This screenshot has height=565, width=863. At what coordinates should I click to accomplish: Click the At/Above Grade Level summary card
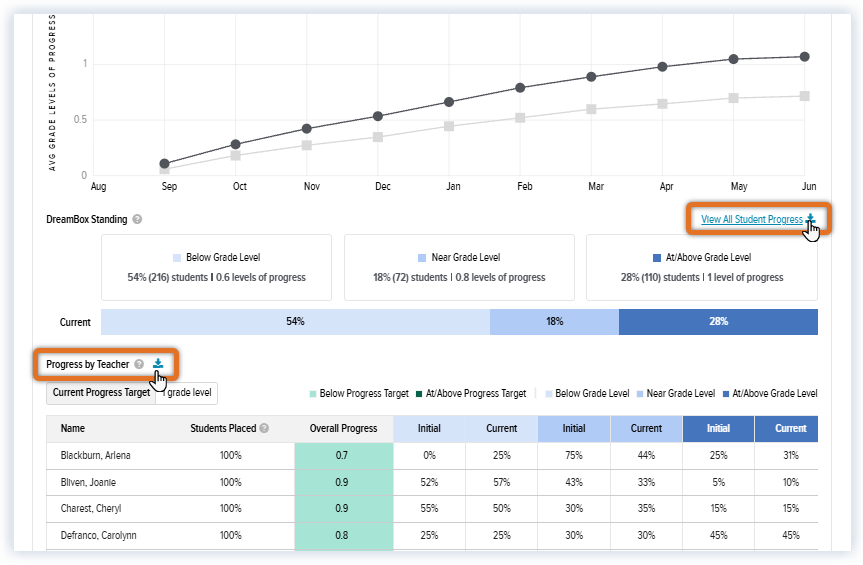click(x=702, y=267)
